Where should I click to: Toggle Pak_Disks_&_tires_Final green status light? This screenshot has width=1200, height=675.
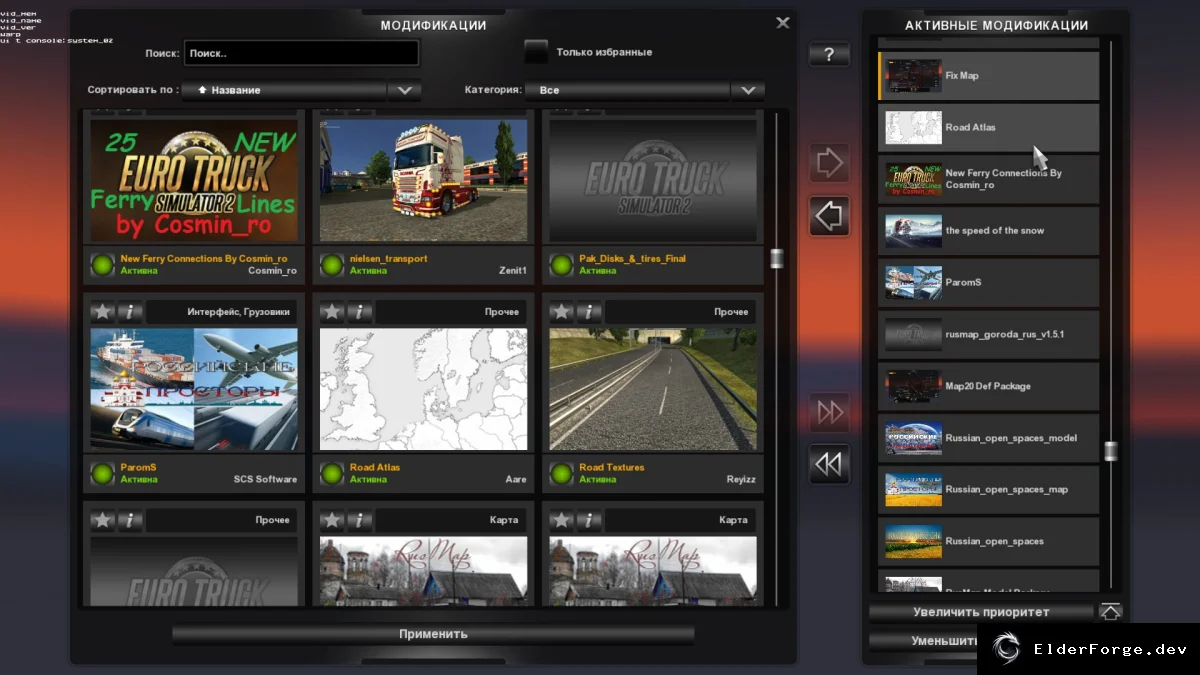click(x=562, y=265)
